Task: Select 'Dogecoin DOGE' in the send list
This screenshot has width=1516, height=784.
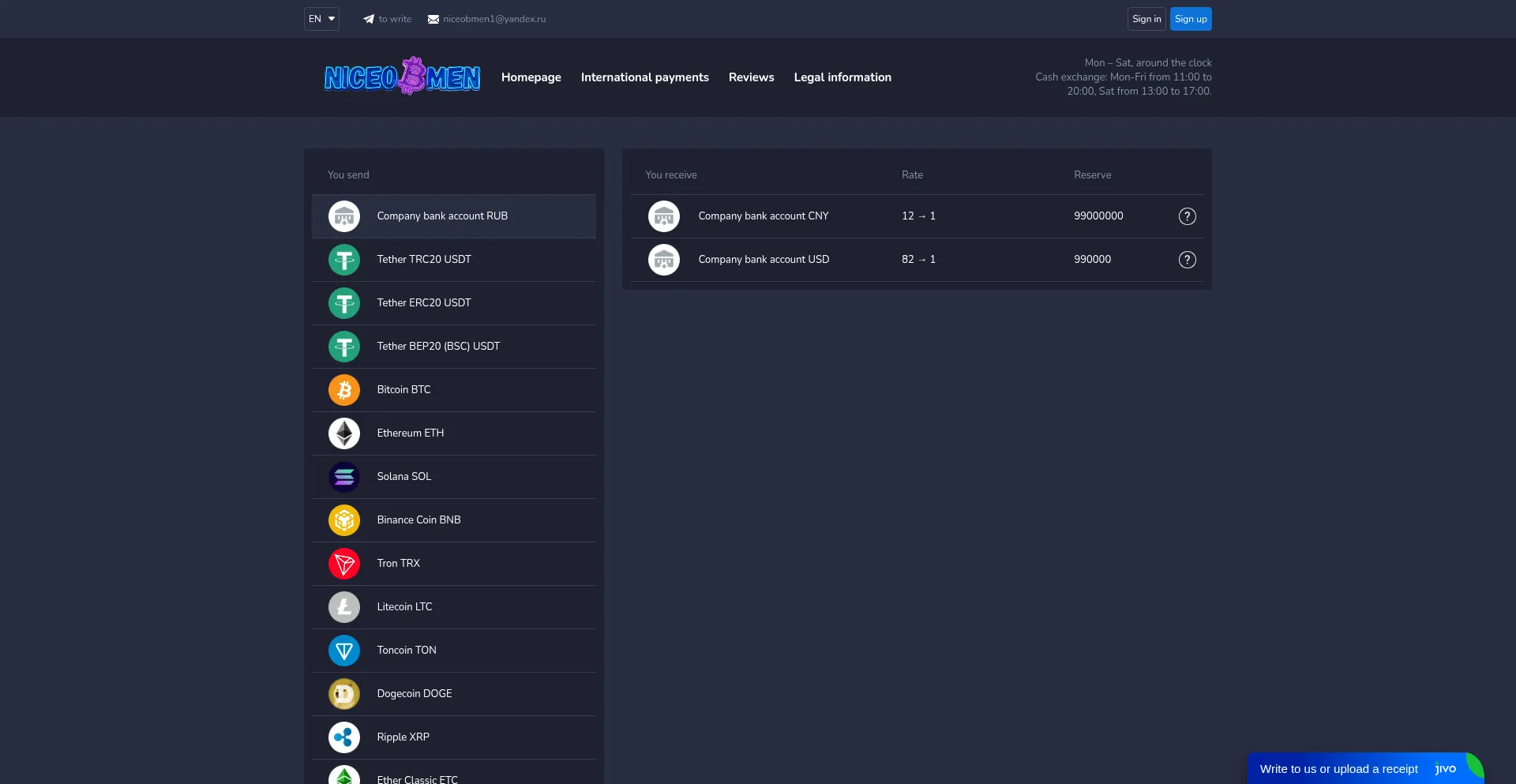Action: pyautogui.click(x=454, y=694)
